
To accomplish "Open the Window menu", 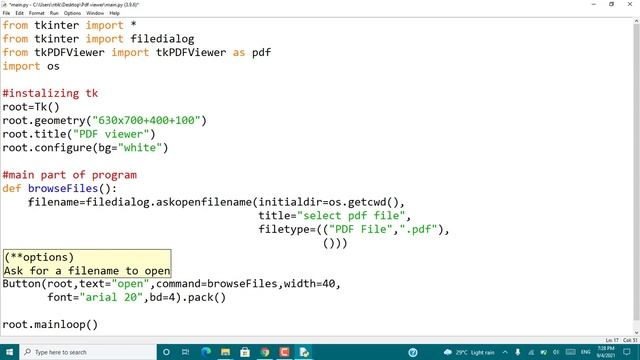I will click(95, 13).
